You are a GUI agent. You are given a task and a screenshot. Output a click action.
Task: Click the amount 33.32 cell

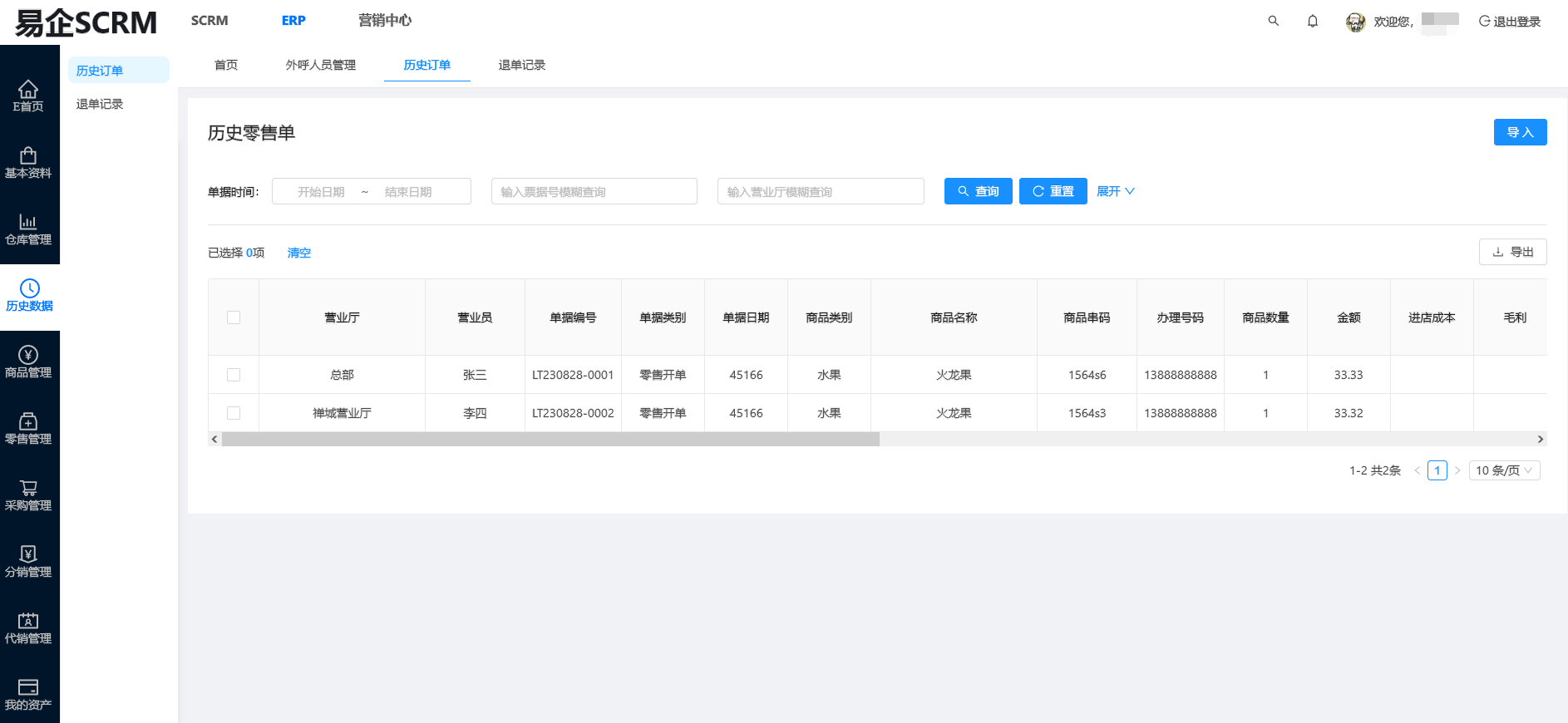(x=1349, y=413)
